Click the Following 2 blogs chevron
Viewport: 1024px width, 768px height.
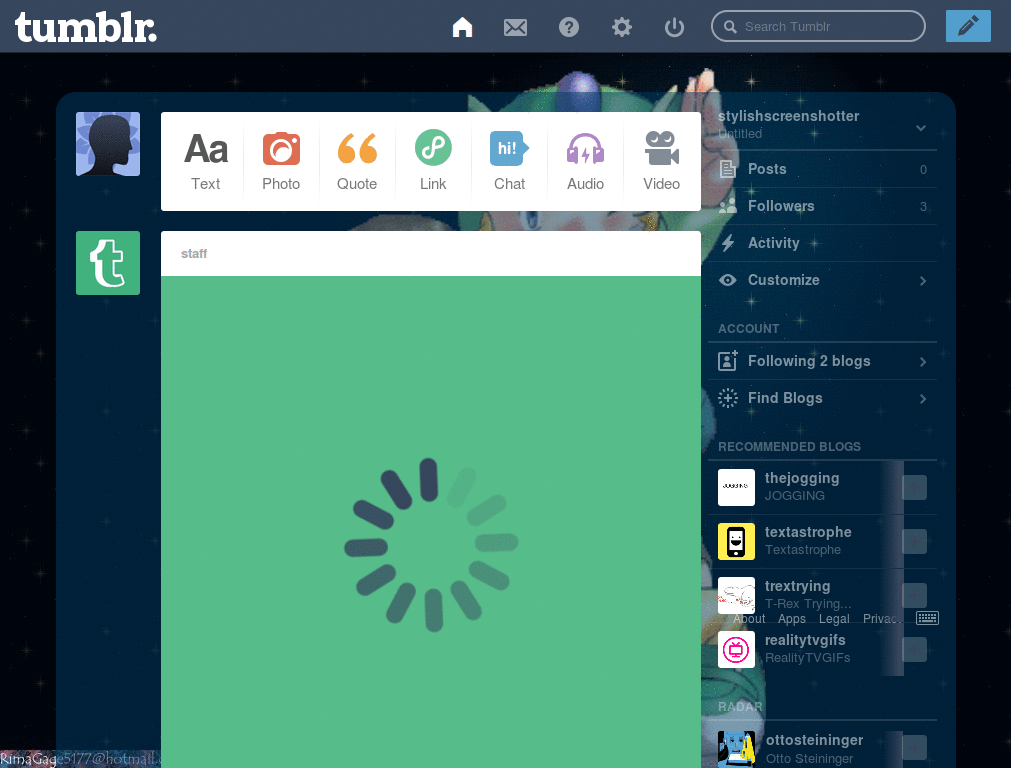923,362
